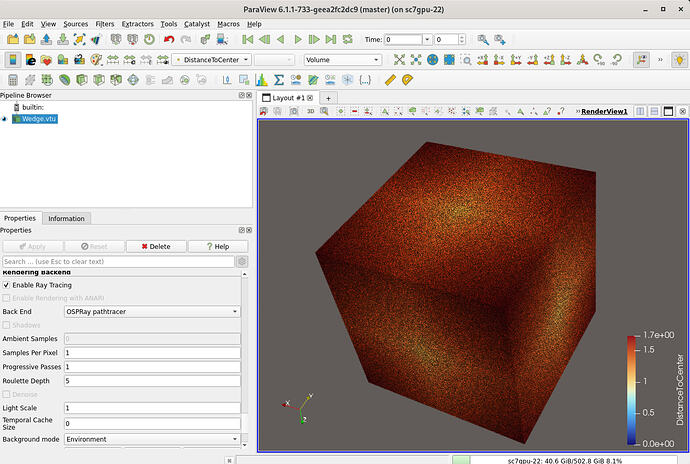Viewport: 690px width, 464px height.
Task: Toggle the animation Loop button
Action: coord(348,40)
